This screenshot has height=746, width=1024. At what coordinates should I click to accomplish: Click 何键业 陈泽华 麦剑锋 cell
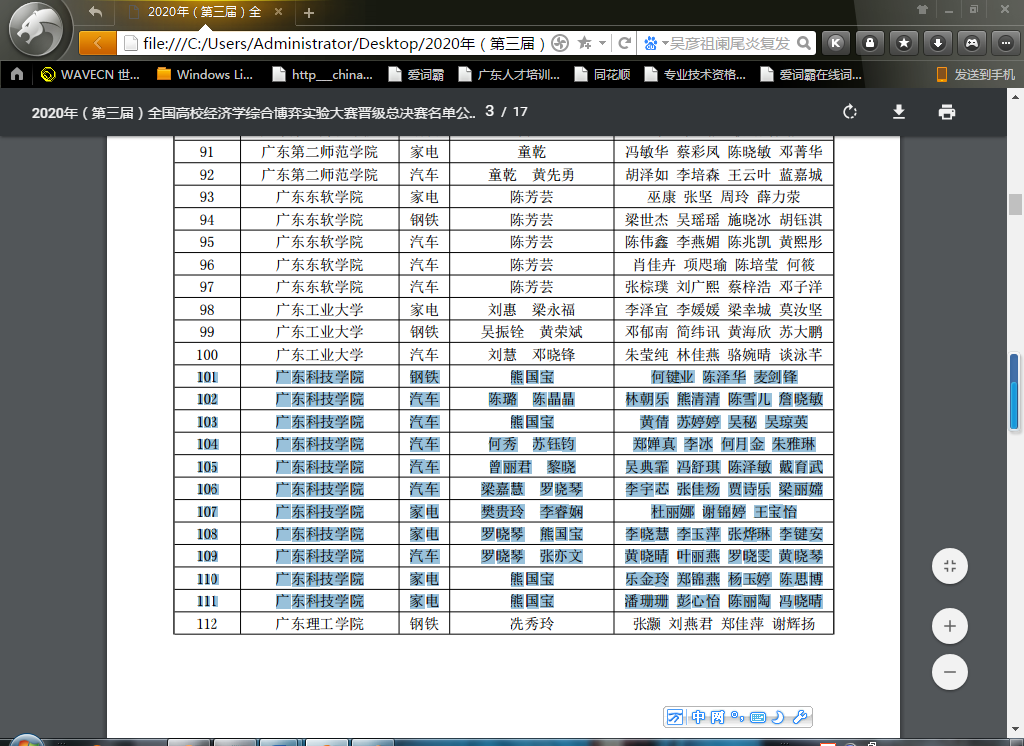724,377
